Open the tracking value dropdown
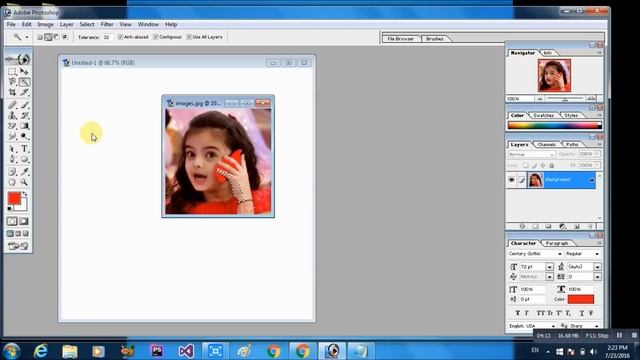This screenshot has width=640, height=360. 597,277
